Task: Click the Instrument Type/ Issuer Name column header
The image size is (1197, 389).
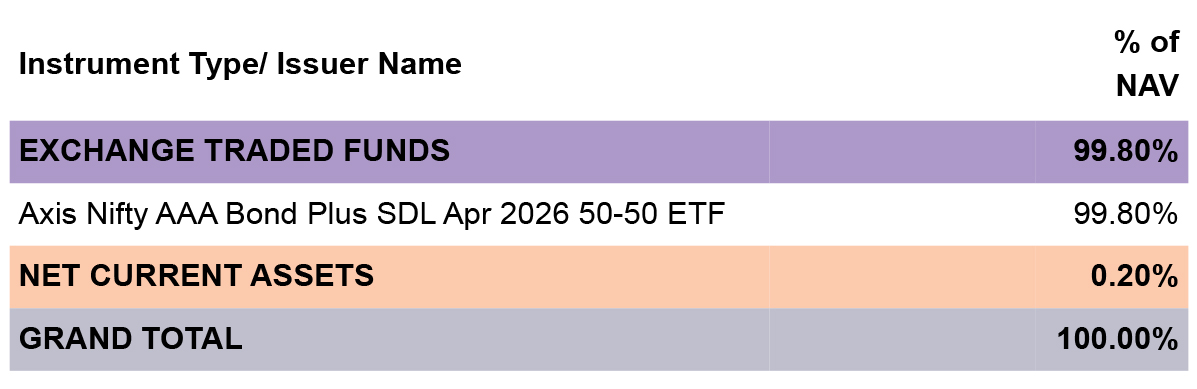Action: [x=240, y=65]
